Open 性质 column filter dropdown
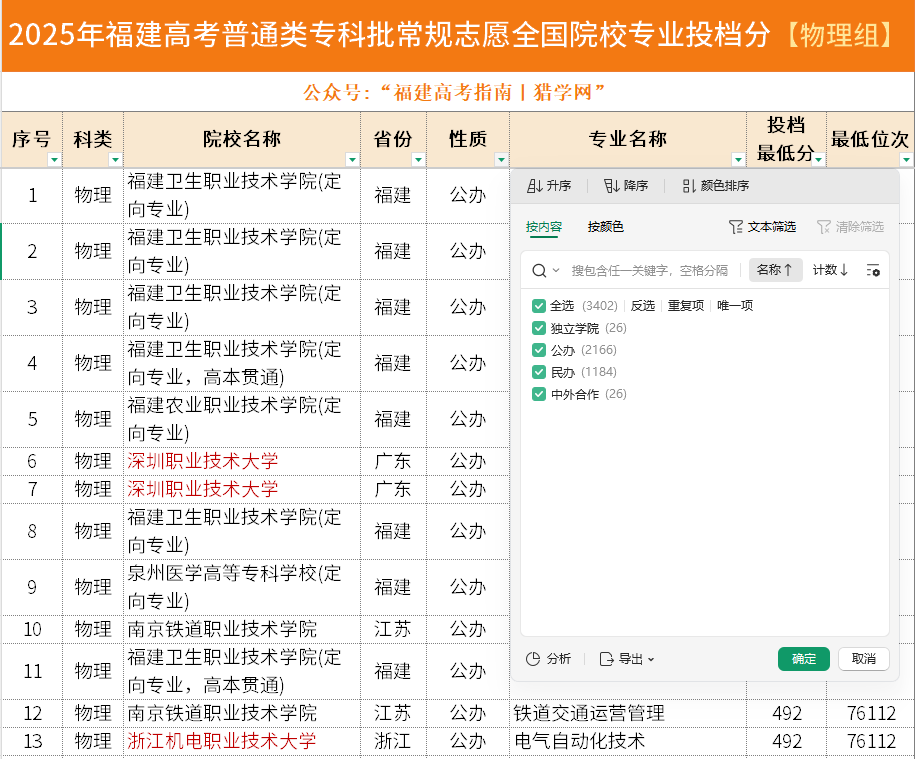Viewport: 915px width, 759px height. pos(501,159)
